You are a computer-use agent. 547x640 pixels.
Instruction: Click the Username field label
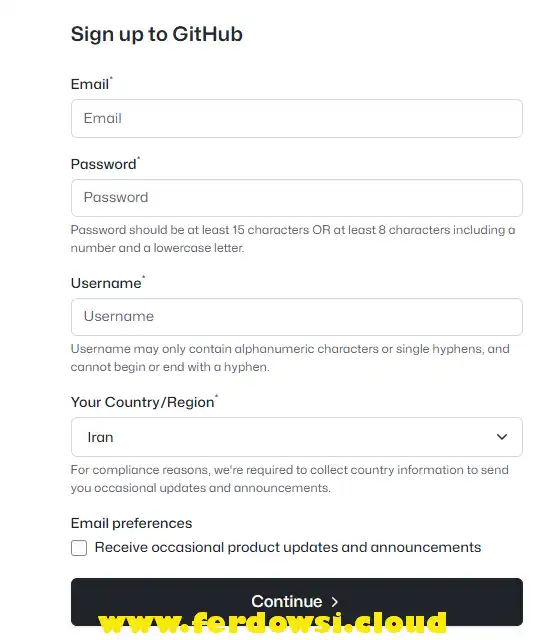click(108, 283)
